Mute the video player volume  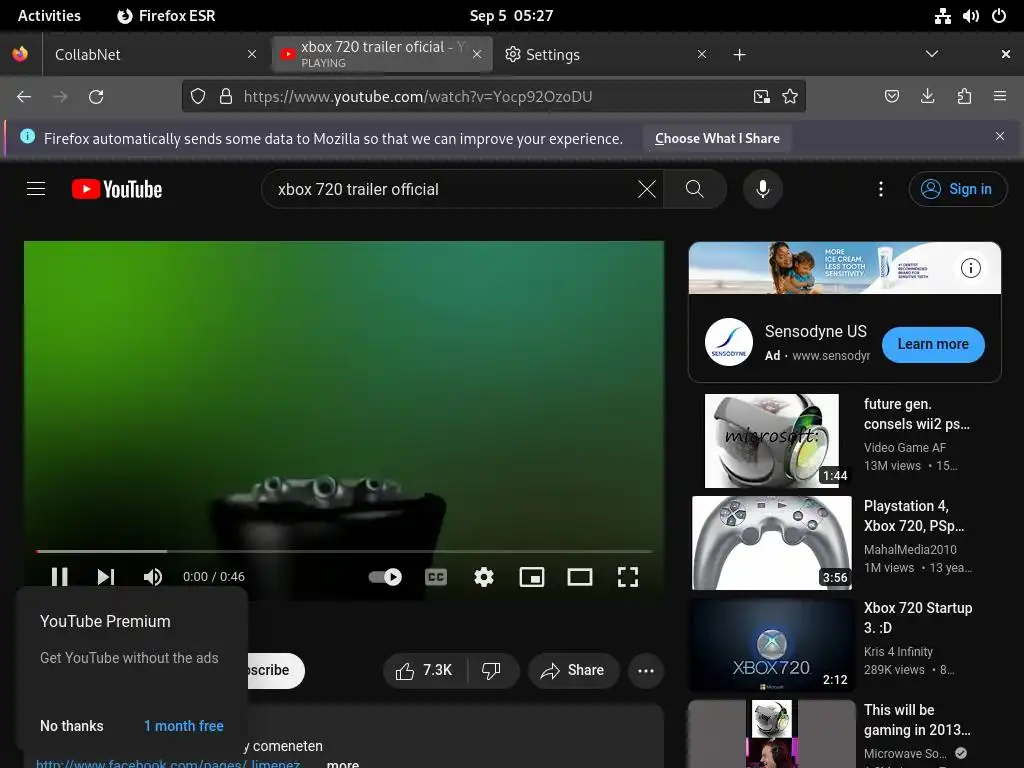pos(152,577)
